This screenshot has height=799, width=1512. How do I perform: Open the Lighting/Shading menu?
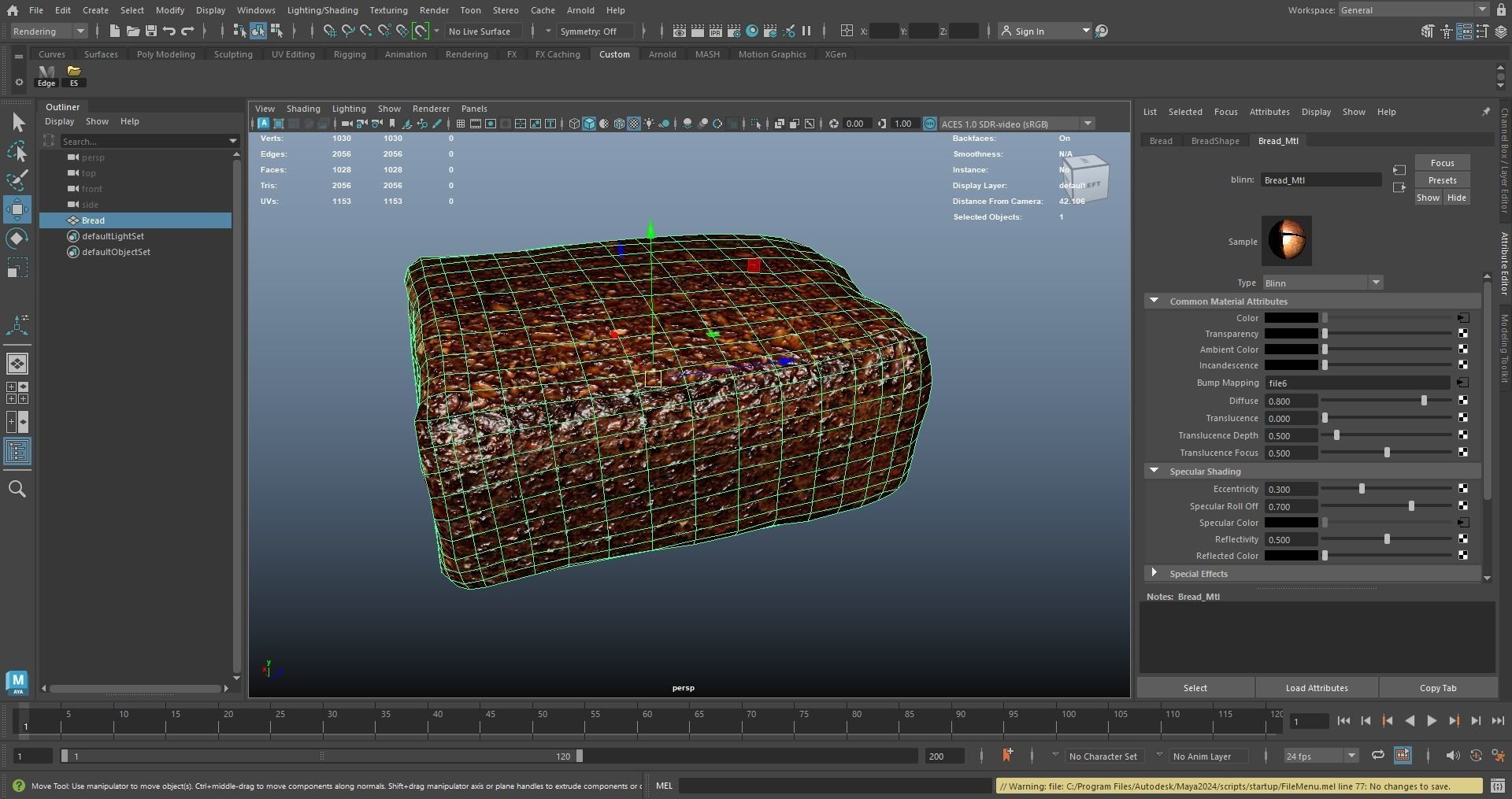322,10
